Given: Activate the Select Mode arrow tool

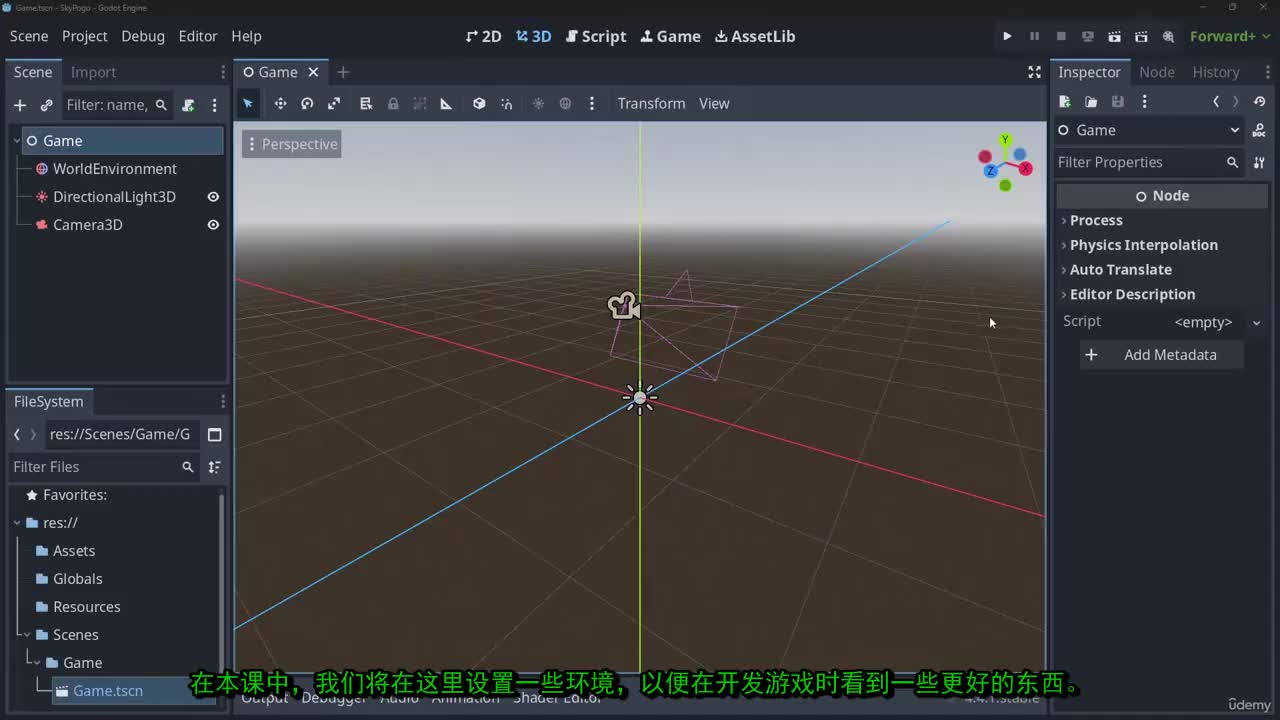Looking at the screenshot, I should pyautogui.click(x=248, y=103).
